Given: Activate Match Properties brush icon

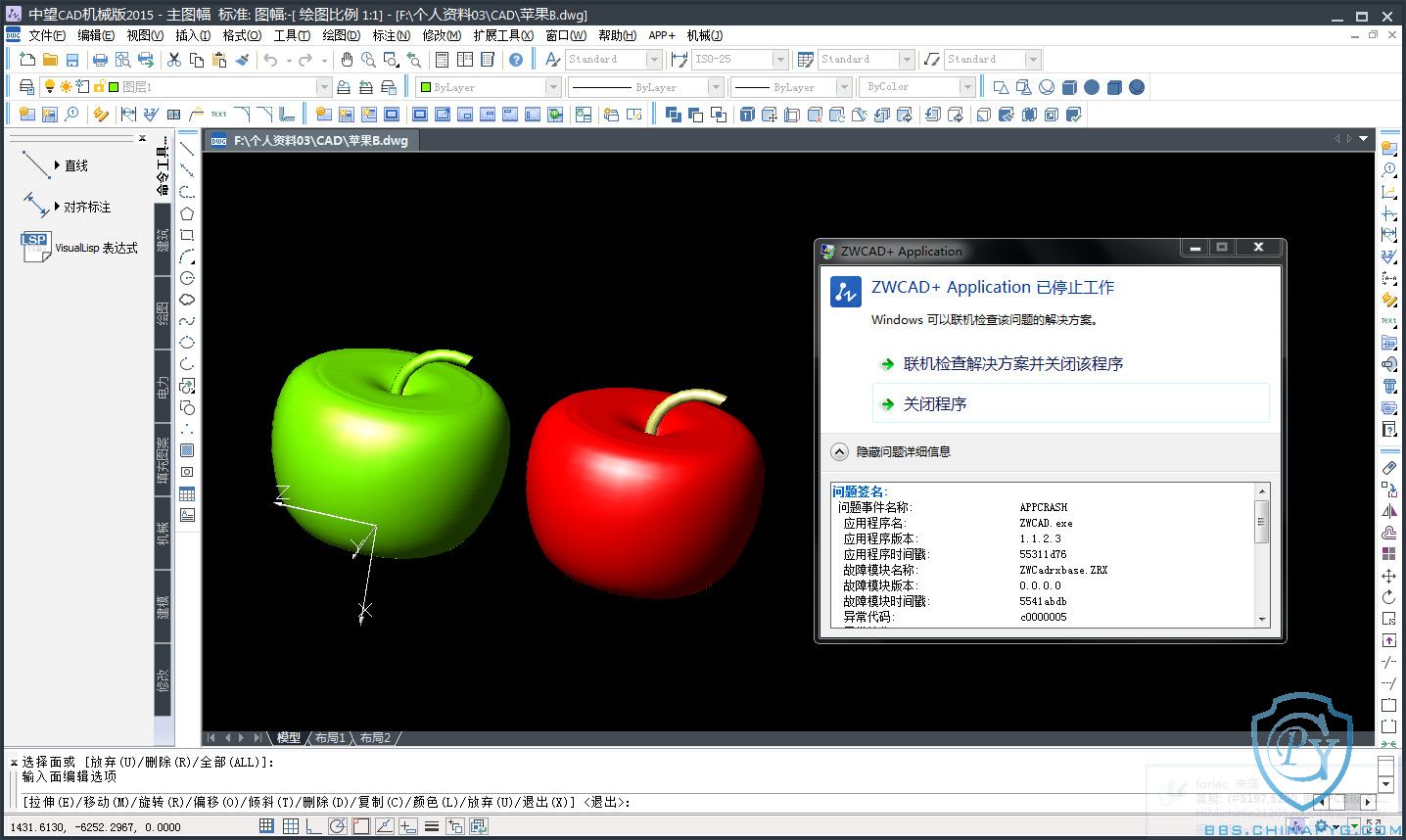Looking at the screenshot, I should tap(242, 60).
